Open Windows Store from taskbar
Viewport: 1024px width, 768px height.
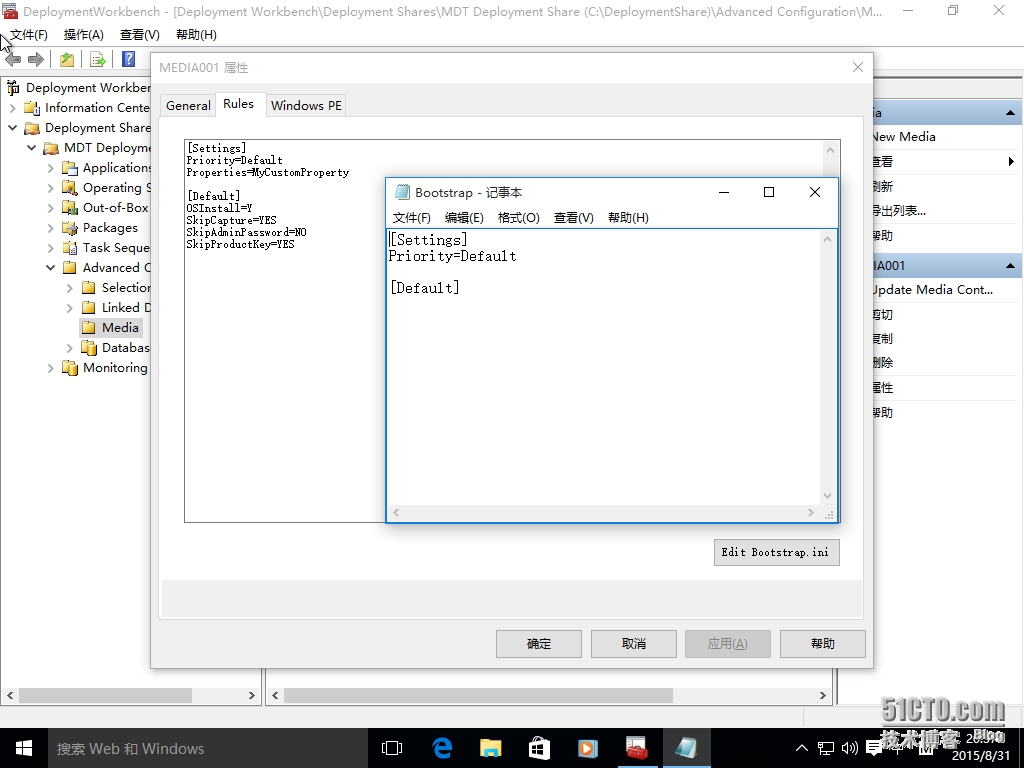point(539,748)
